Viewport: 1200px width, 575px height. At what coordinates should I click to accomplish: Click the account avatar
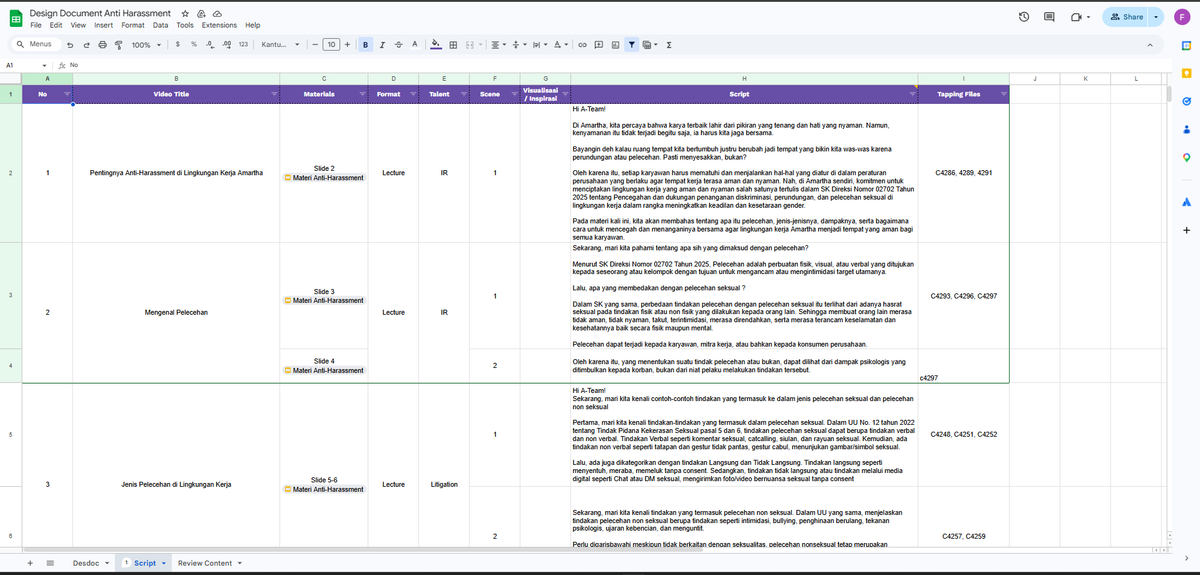pos(1184,17)
